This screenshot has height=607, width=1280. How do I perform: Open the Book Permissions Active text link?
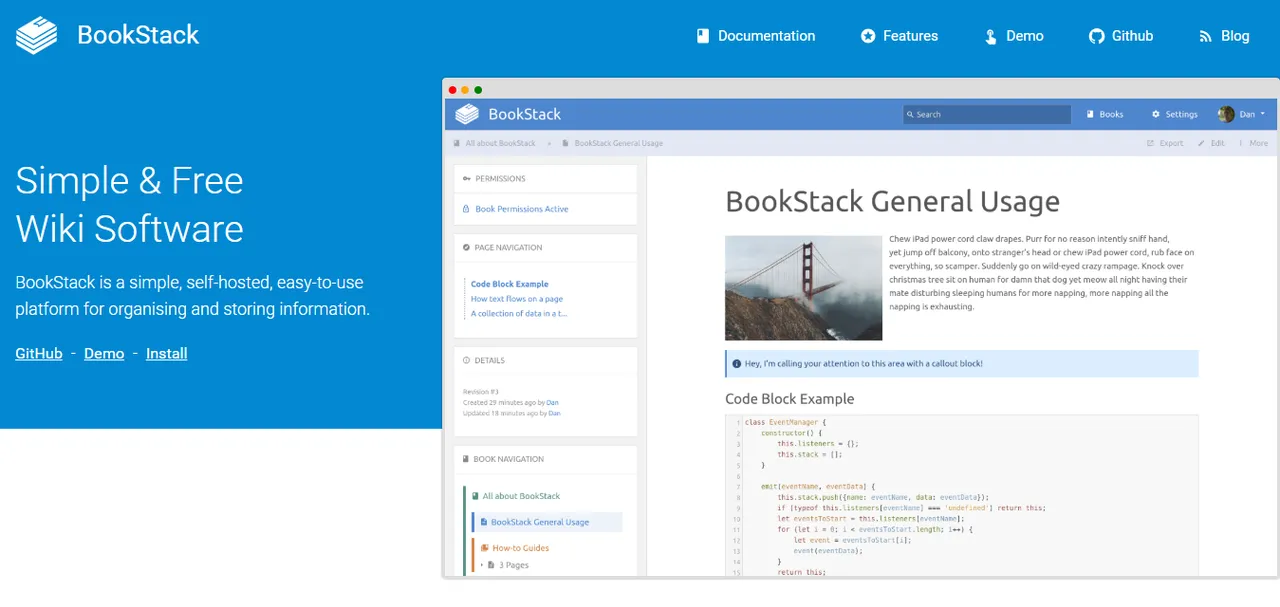pos(522,209)
